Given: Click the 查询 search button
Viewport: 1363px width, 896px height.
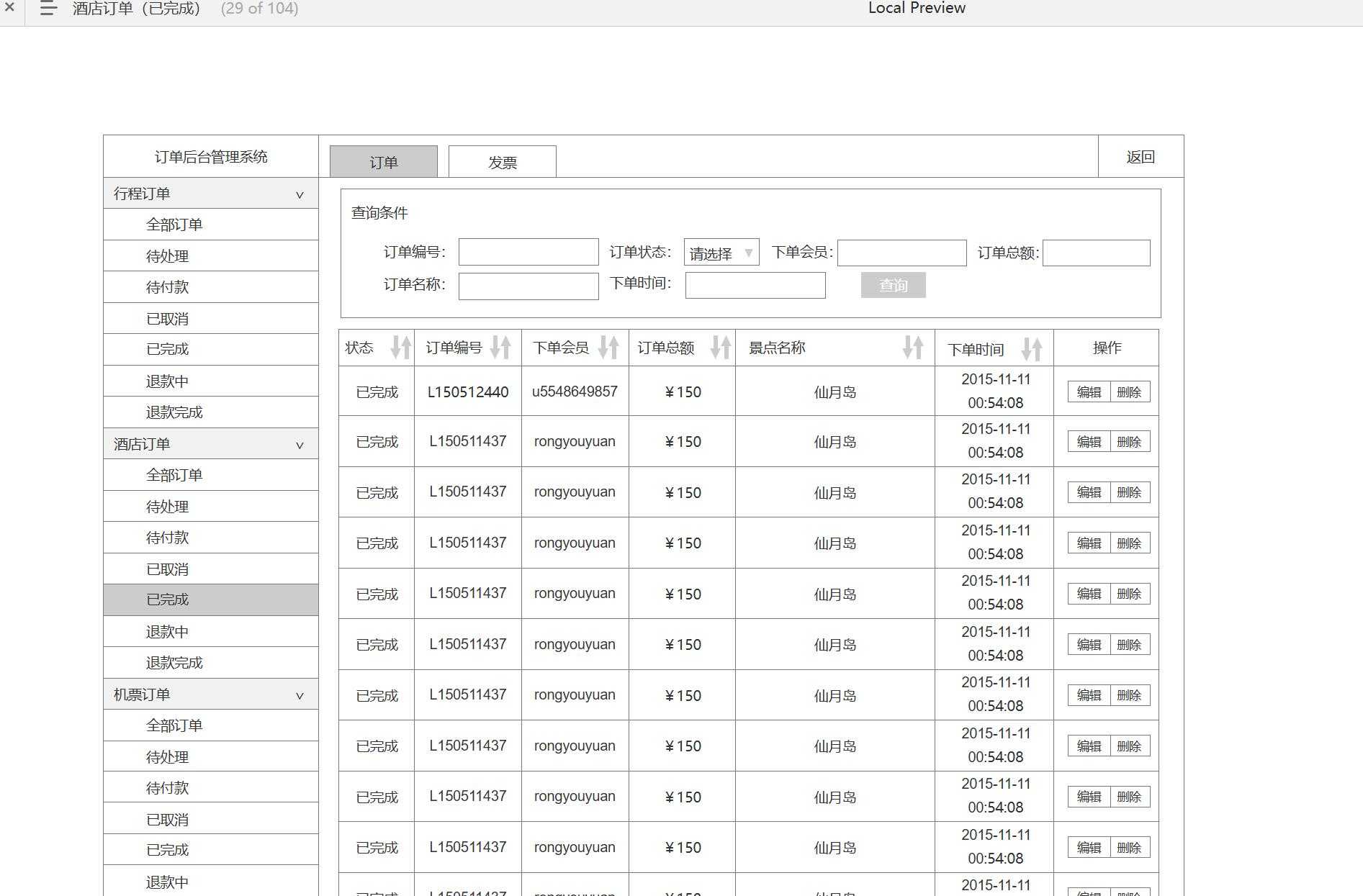Looking at the screenshot, I should click(893, 285).
